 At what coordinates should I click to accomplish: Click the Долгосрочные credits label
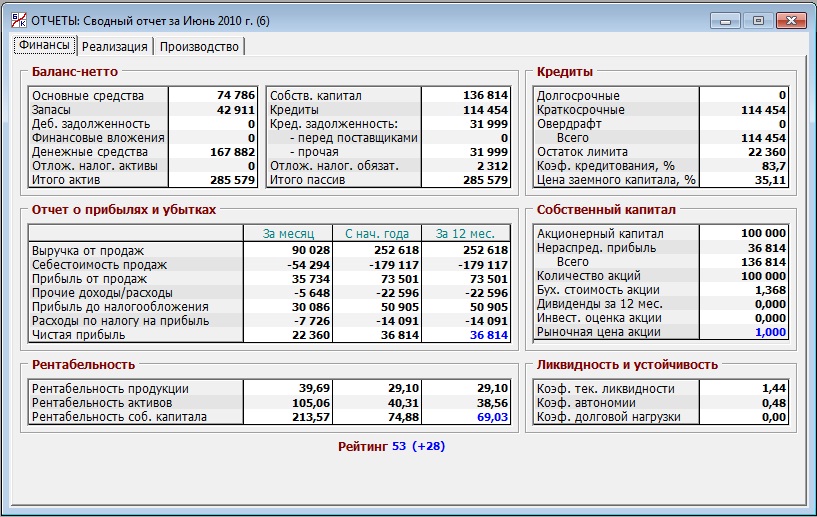coord(578,96)
